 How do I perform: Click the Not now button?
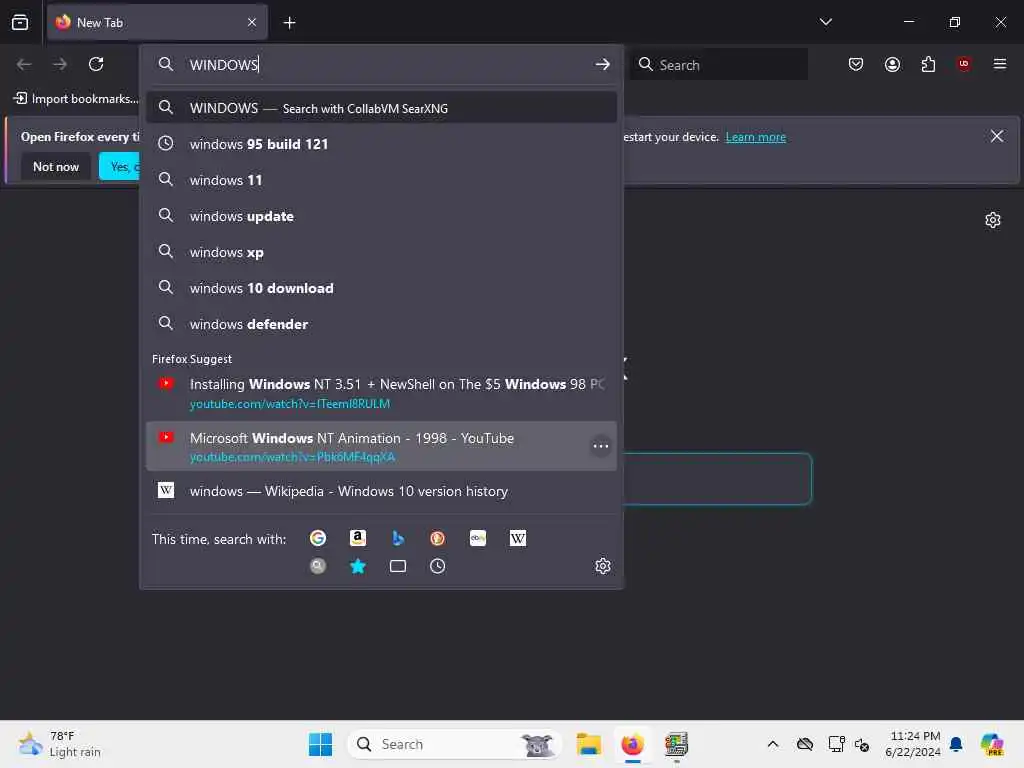point(56,167)
